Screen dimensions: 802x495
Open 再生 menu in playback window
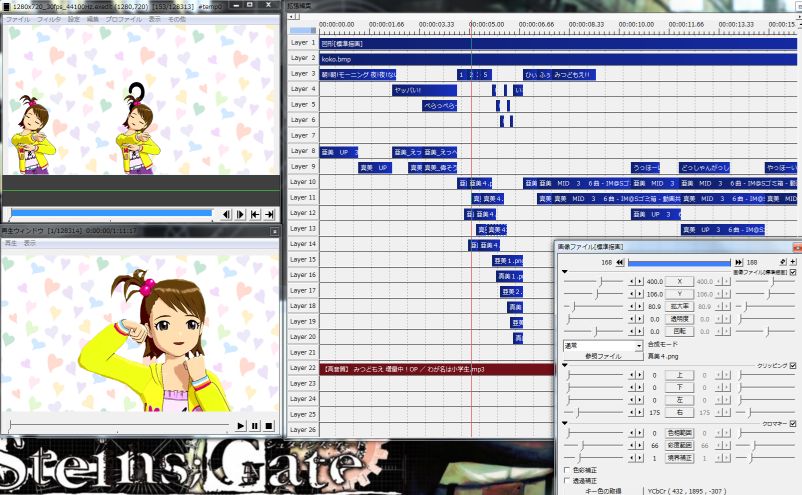pyautogui.click(x=11, y=243)
